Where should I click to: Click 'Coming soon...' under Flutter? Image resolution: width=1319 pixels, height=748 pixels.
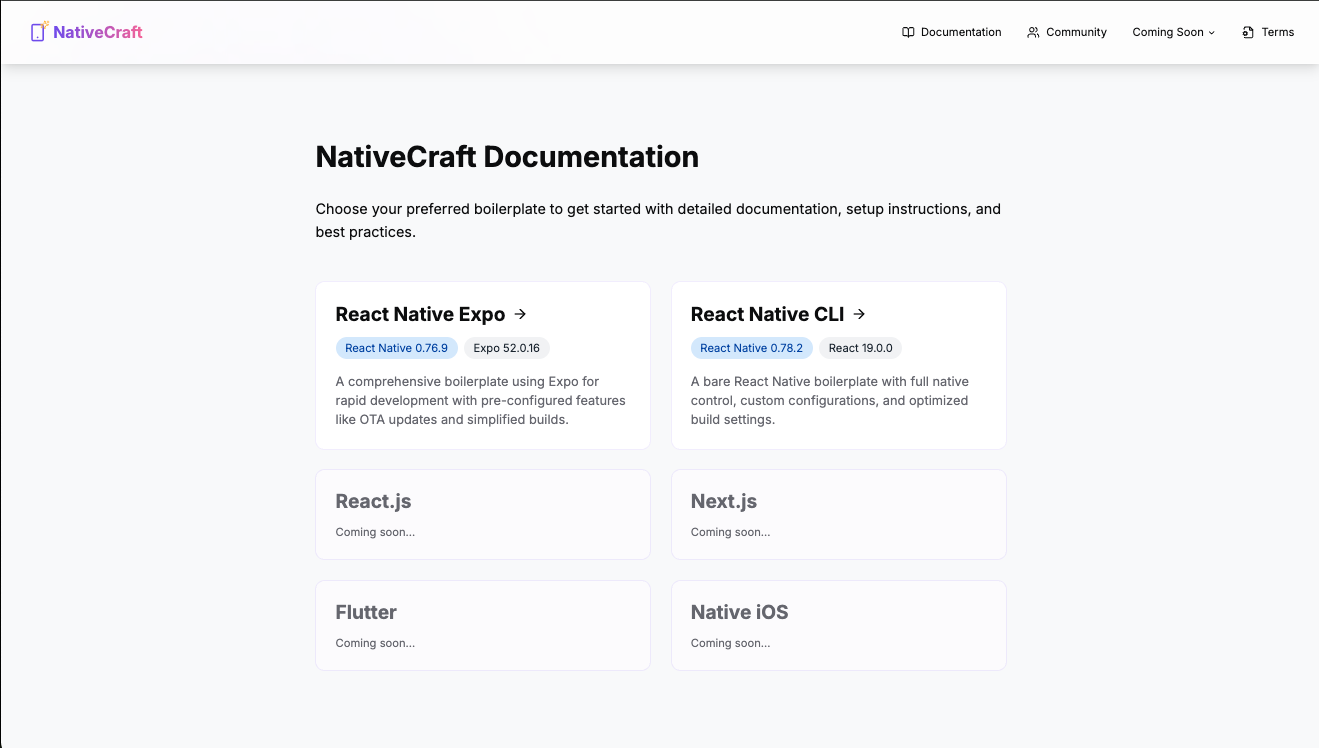(x=375, y=643)
